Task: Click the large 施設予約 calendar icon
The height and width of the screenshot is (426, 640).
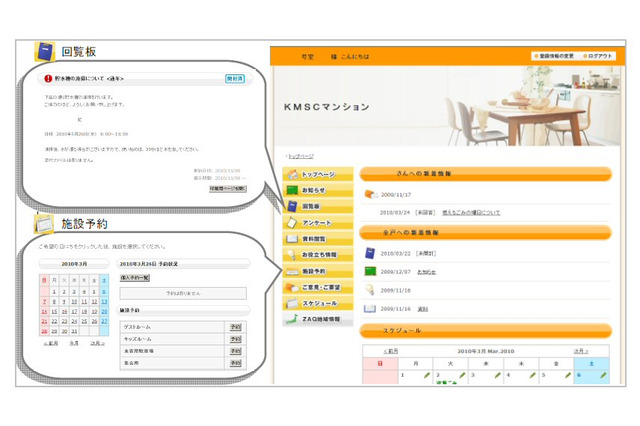Action: (x=44, y=224)
